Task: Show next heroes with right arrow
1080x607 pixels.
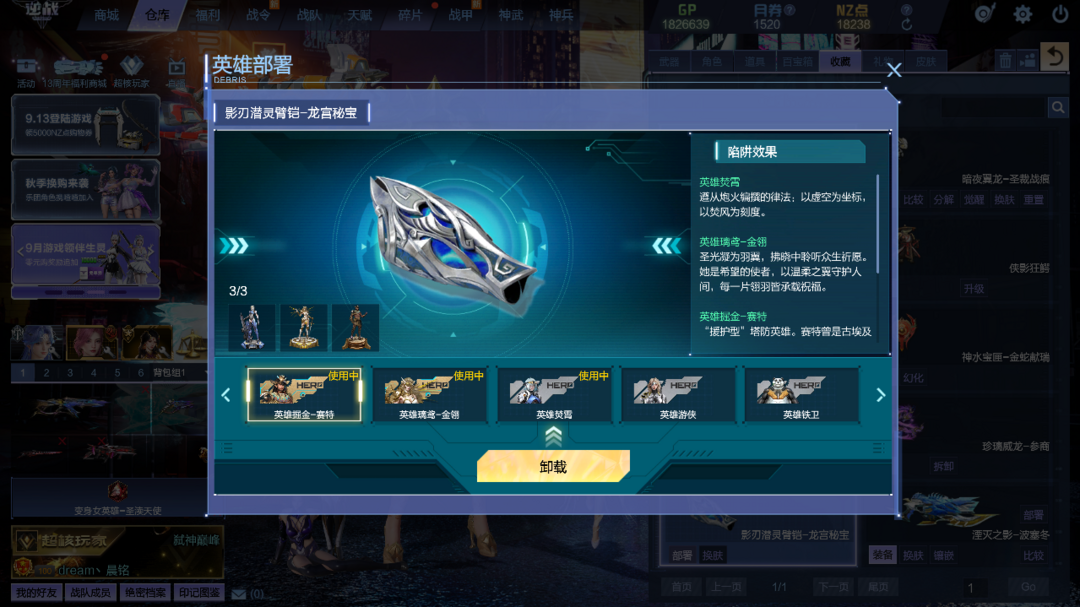Action: coord(880,395)
